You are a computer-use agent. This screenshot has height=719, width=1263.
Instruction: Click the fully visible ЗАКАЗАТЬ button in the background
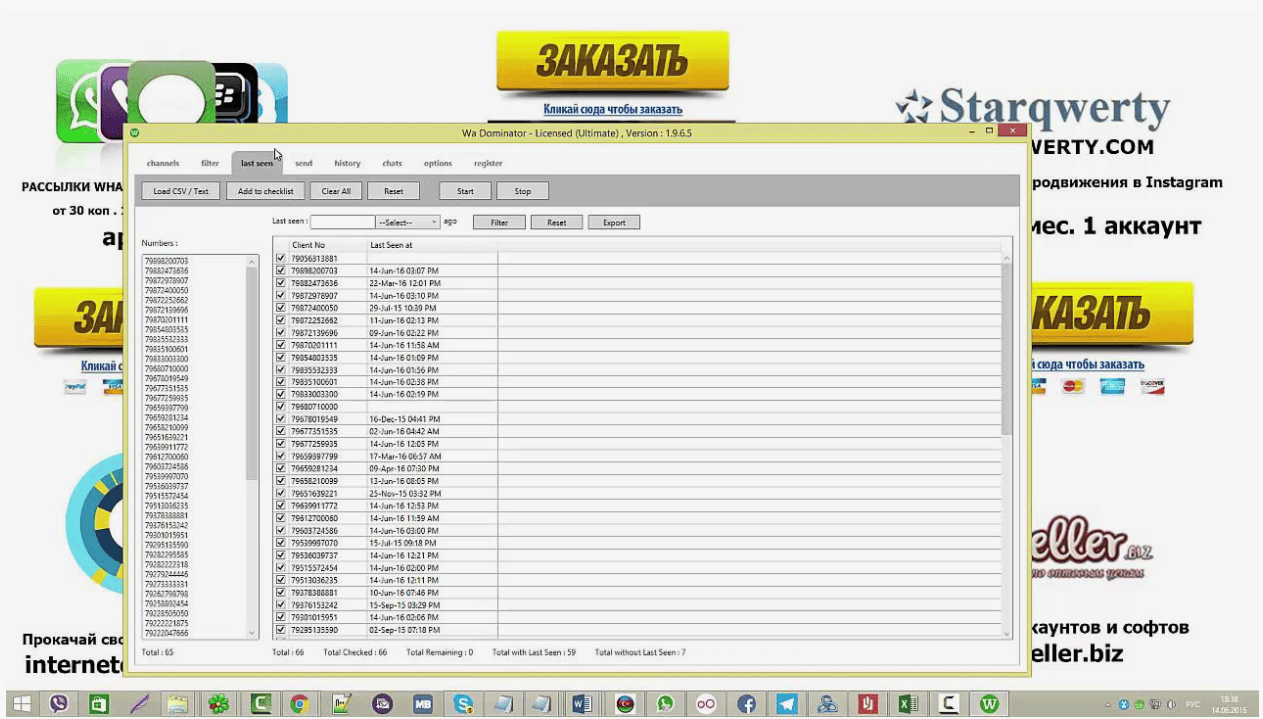click(x=612, y=61)
